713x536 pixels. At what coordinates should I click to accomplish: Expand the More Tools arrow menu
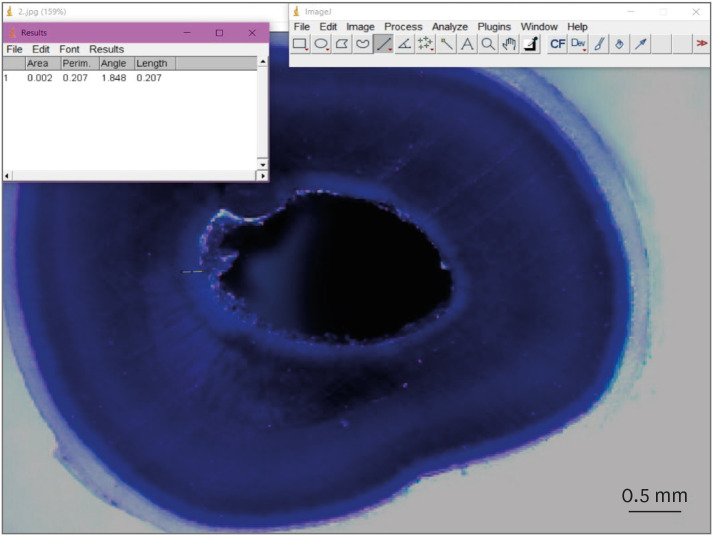(x=702, y=44)
